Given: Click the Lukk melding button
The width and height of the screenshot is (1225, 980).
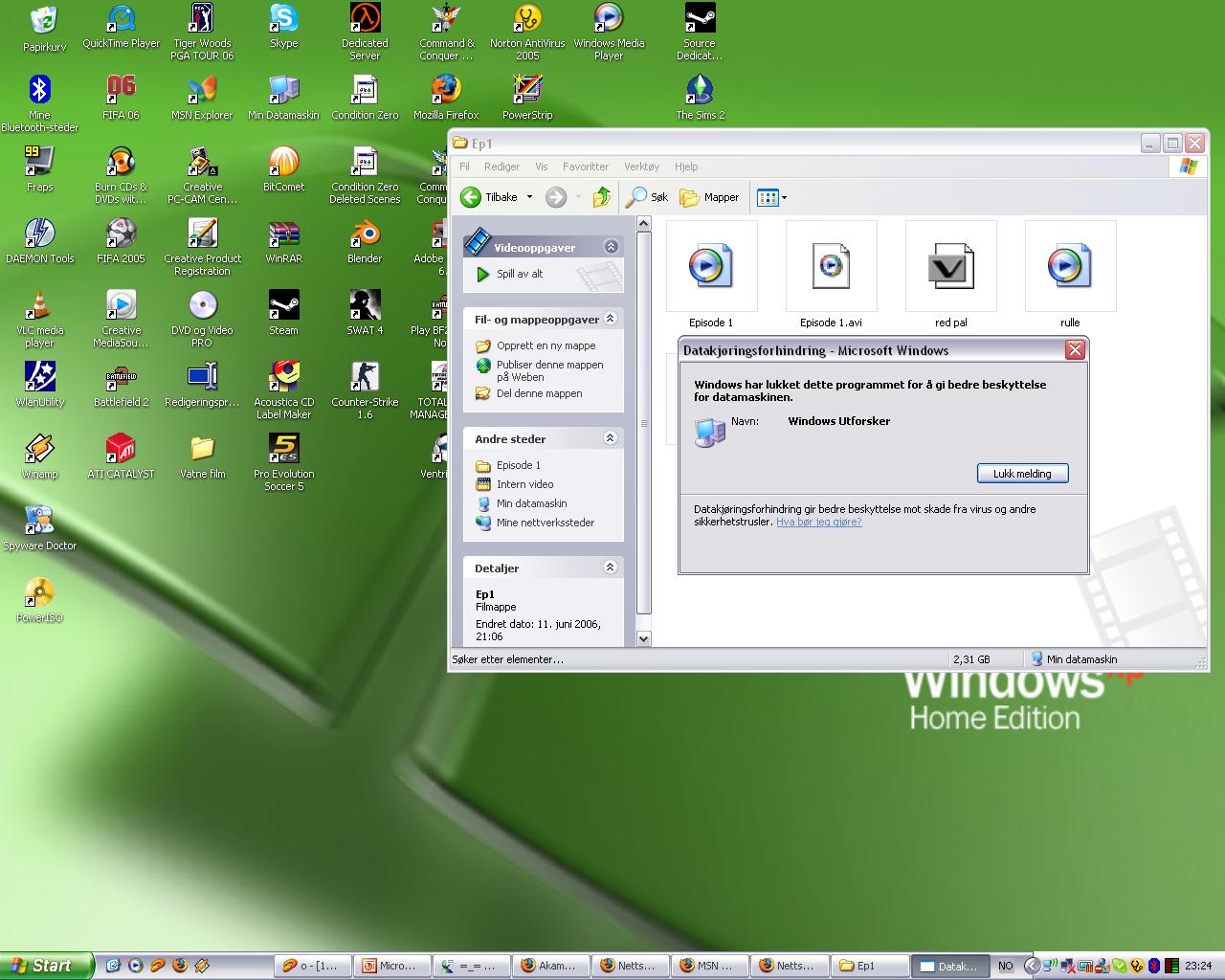Looking at the screenshot, I should [1022, 474].
